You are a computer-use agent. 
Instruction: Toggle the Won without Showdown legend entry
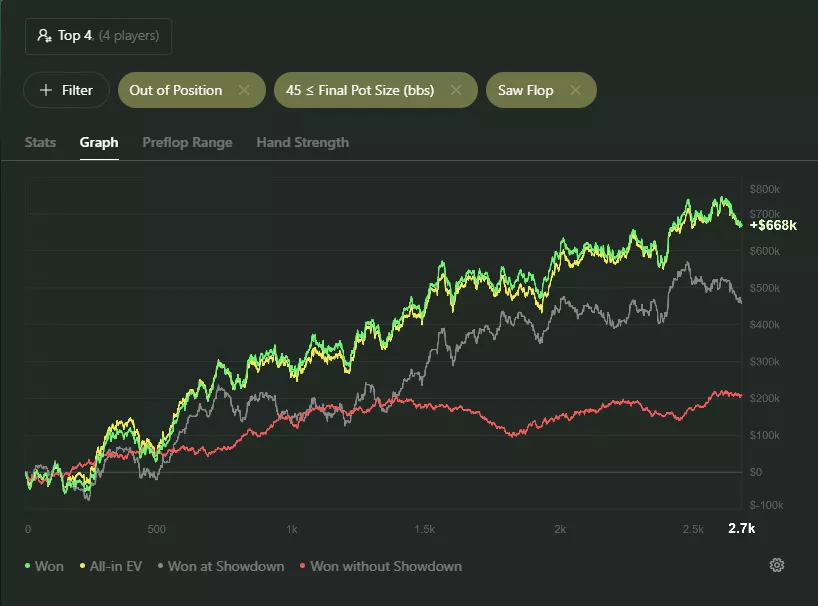click(x=381, y=566)
